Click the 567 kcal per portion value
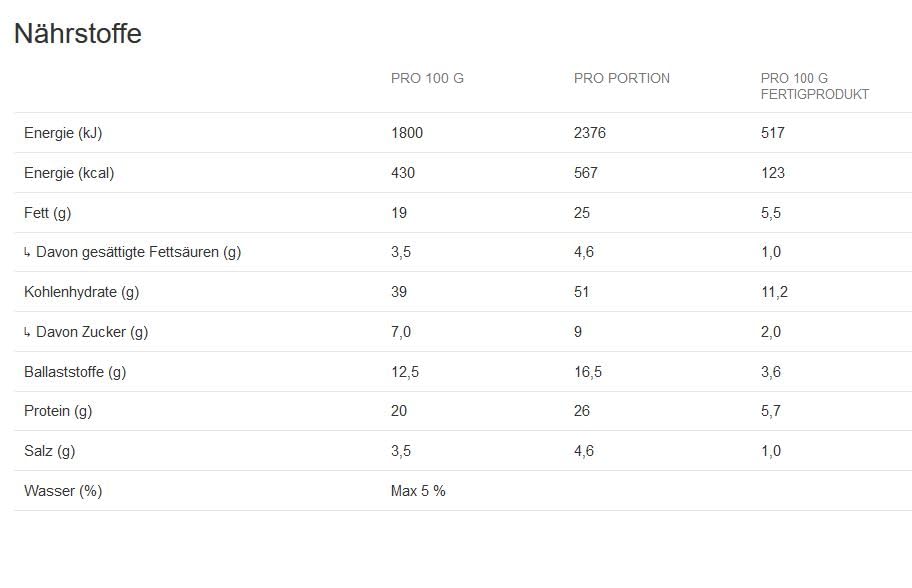This screenshot has height=588, width=912. [x=586, y=173]
